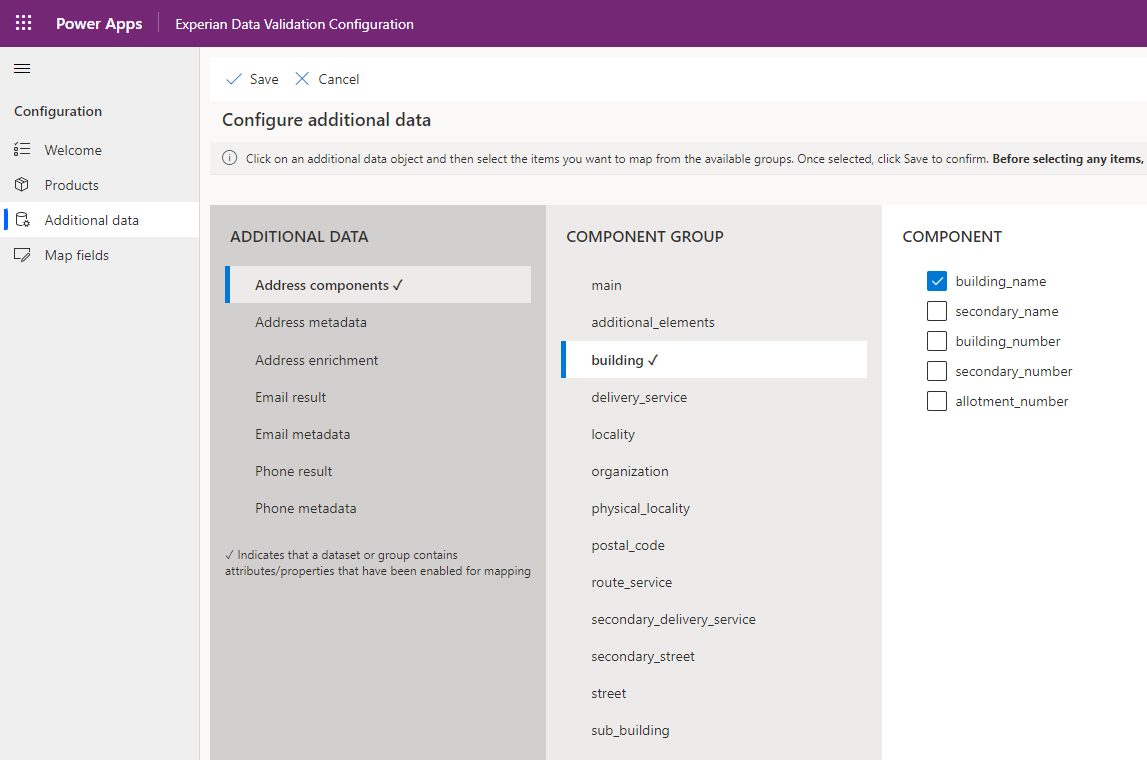Image resolution: width=1147 pixels, height=760 pixels.
Task: Click the Additional data gear icon
Action: (x=22, y=219)
